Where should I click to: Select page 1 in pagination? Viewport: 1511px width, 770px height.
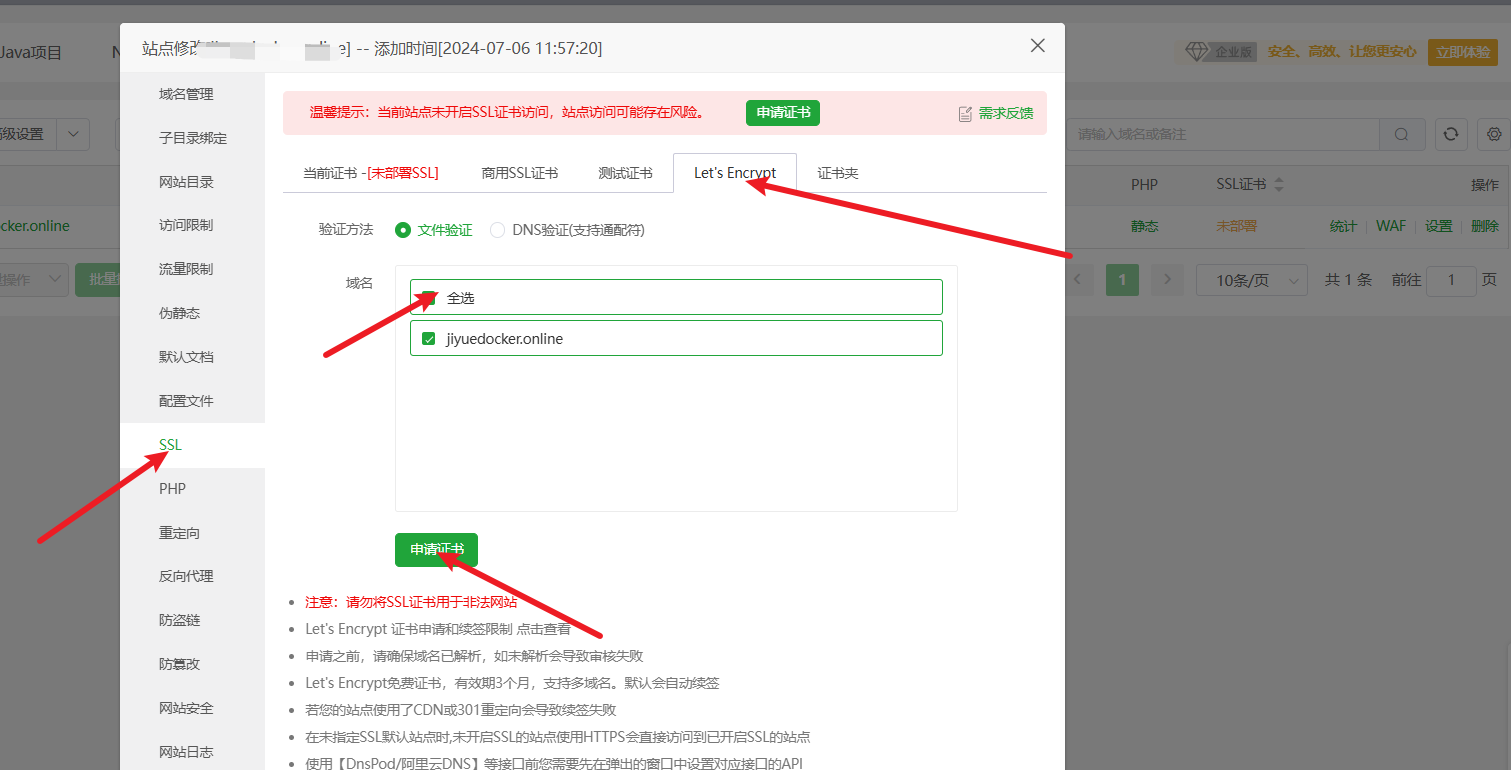click(x=1122, y=280)
